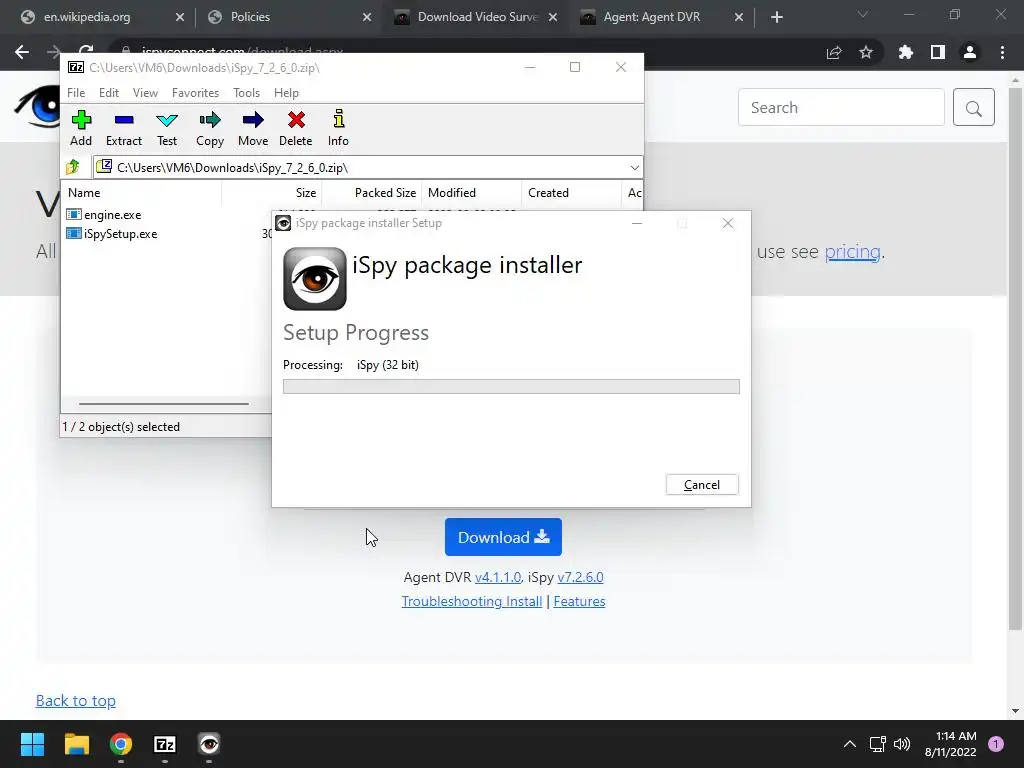Go back in the browser
This screenshot has height=768, width=1024.
tap(22, 52)
